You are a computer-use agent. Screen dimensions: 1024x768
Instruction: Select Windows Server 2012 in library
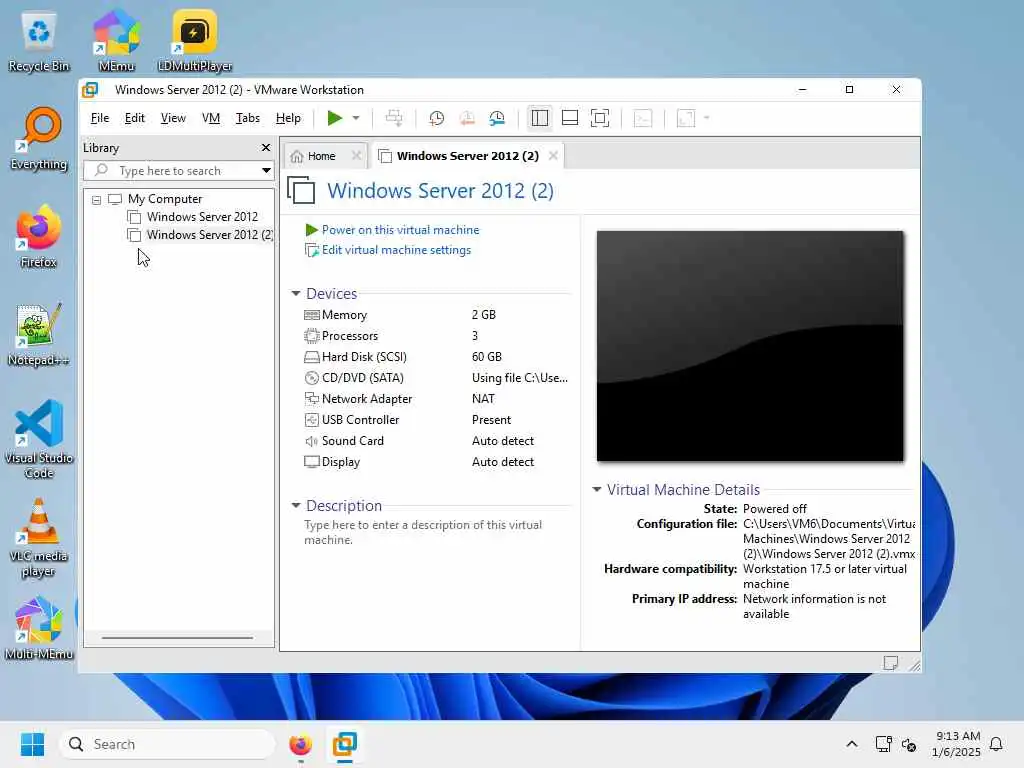[x=202, y=217]
